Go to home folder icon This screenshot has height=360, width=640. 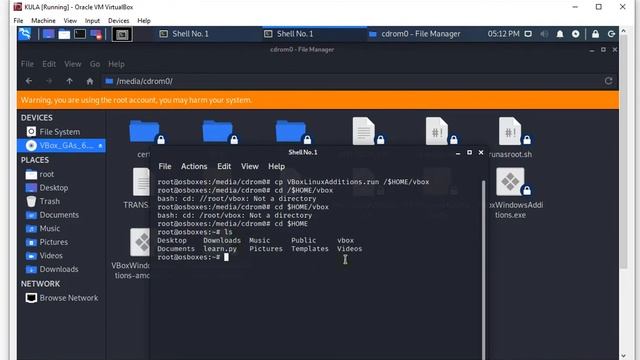point(90,81)
